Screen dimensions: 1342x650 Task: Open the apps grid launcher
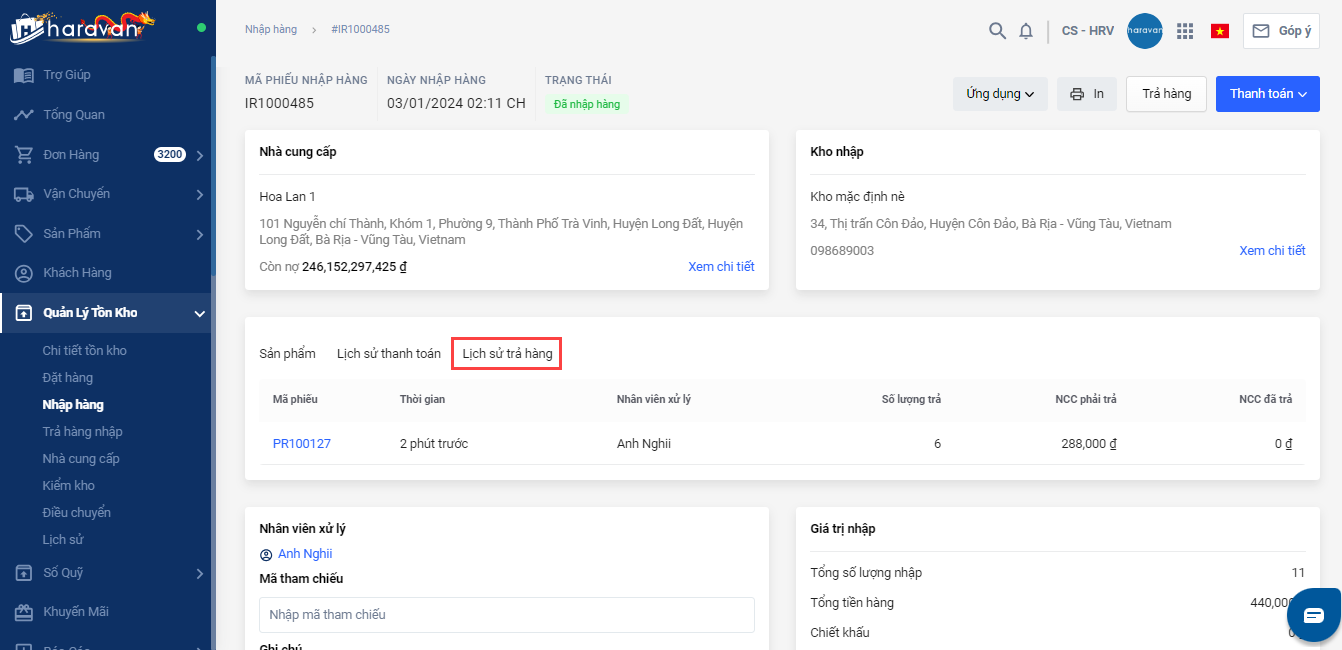(x=1185, y=31)
